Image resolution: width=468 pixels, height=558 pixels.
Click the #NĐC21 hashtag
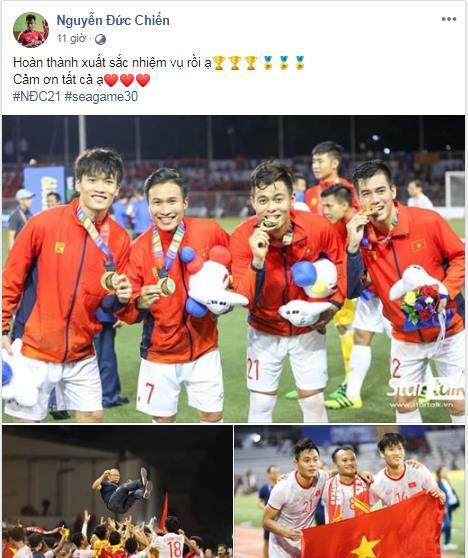[37, 96]
